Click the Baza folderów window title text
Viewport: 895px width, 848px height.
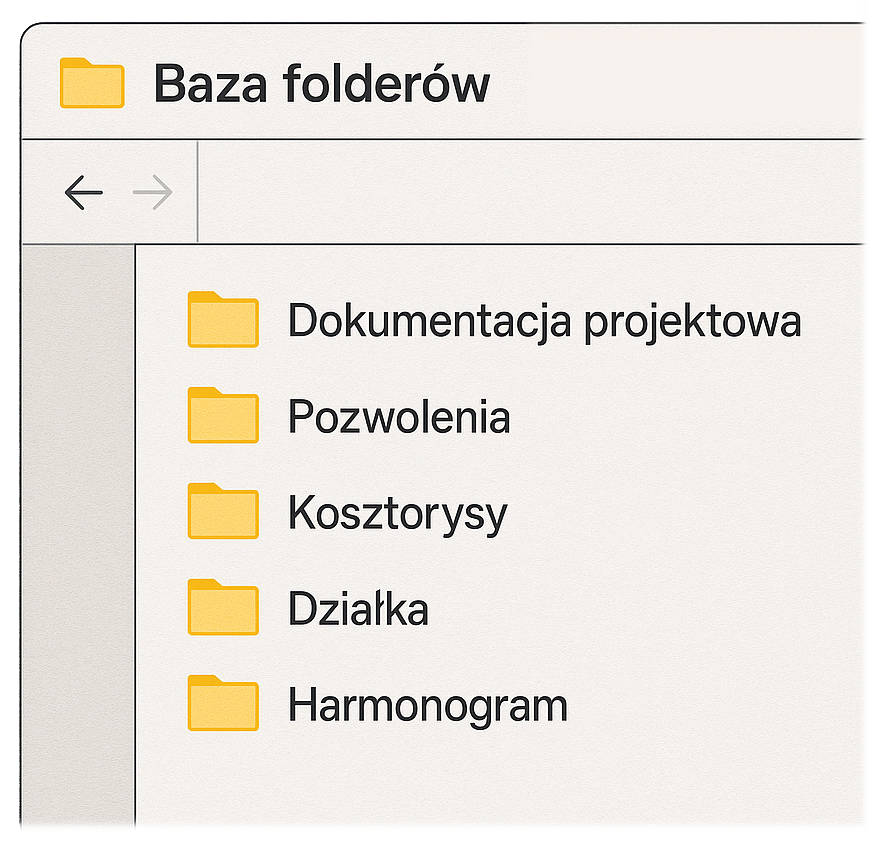321,84
